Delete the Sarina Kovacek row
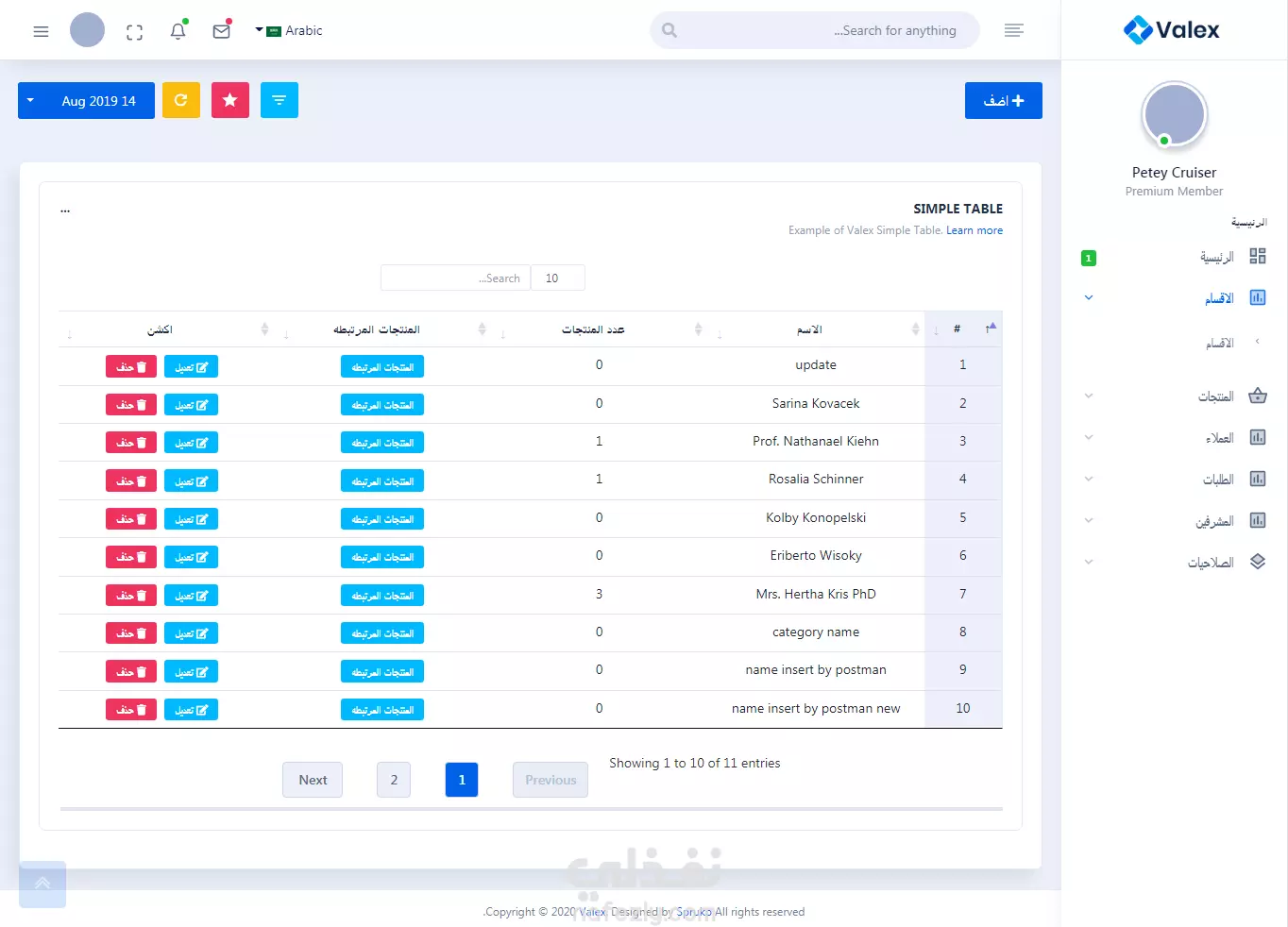 131,405
